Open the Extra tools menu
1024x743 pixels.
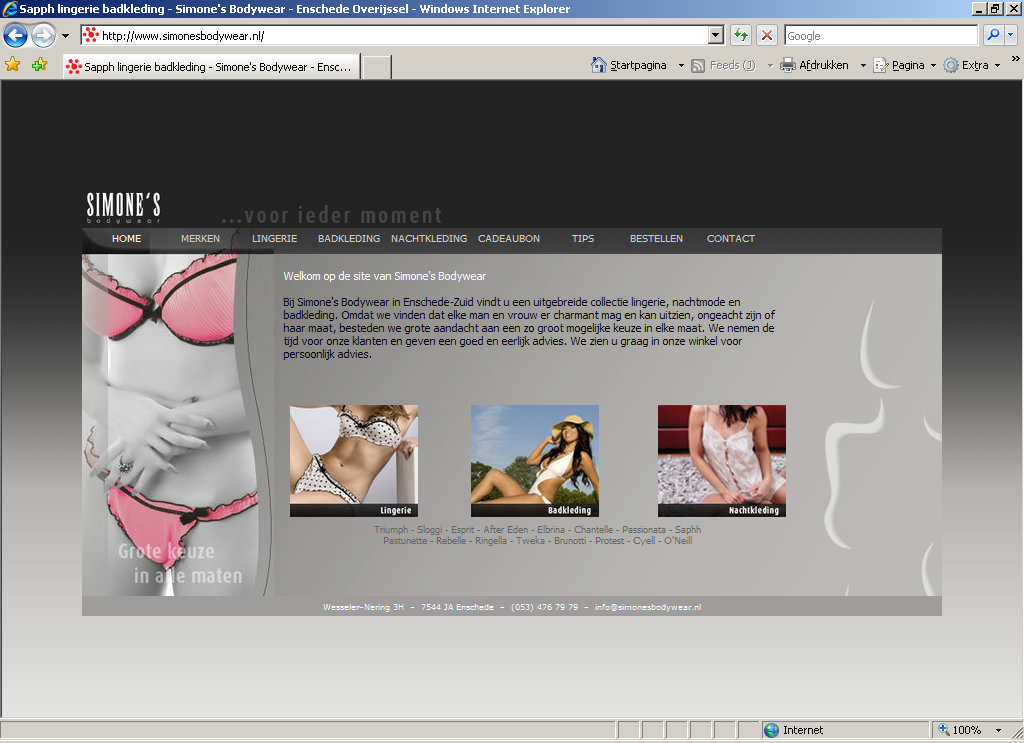[x=972, y=65]
